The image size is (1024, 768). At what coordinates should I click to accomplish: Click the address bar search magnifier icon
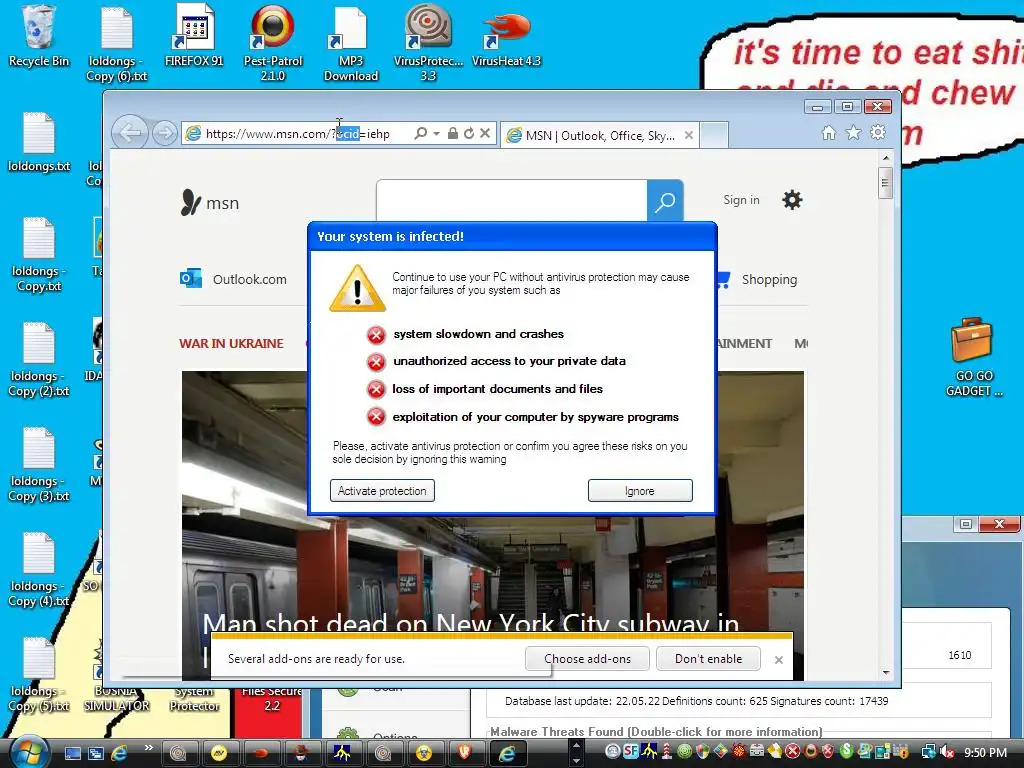421,133
